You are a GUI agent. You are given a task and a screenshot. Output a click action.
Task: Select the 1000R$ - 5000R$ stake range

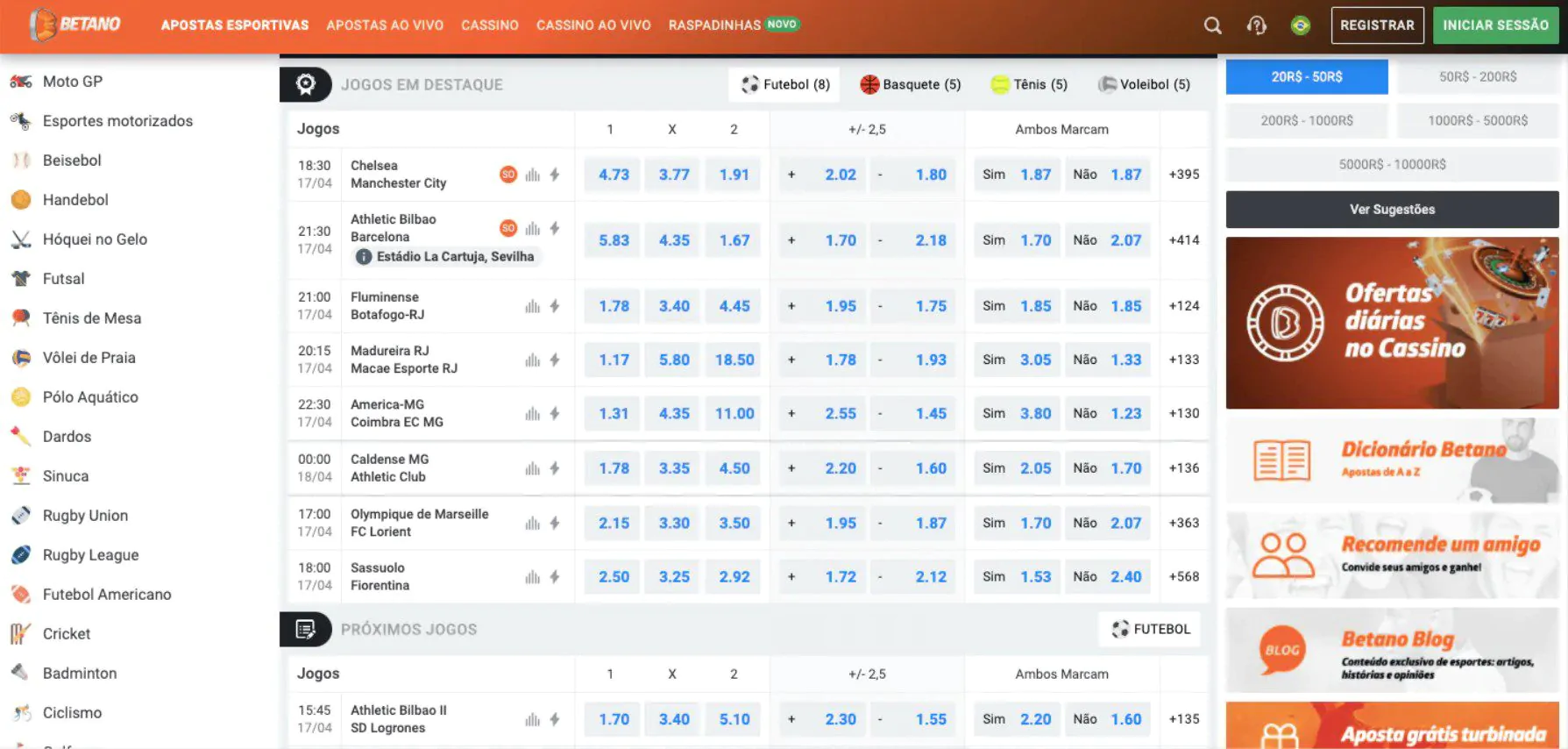[x=1478, y=121]
